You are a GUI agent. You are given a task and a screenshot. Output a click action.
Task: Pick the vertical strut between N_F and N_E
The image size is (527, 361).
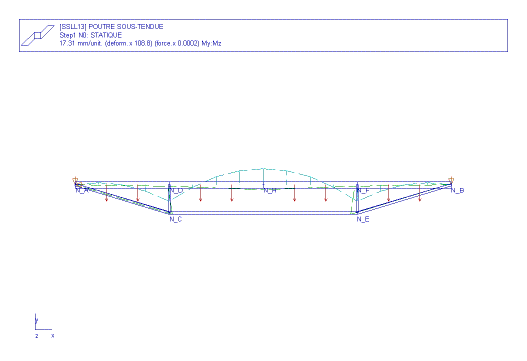[357, 198]
